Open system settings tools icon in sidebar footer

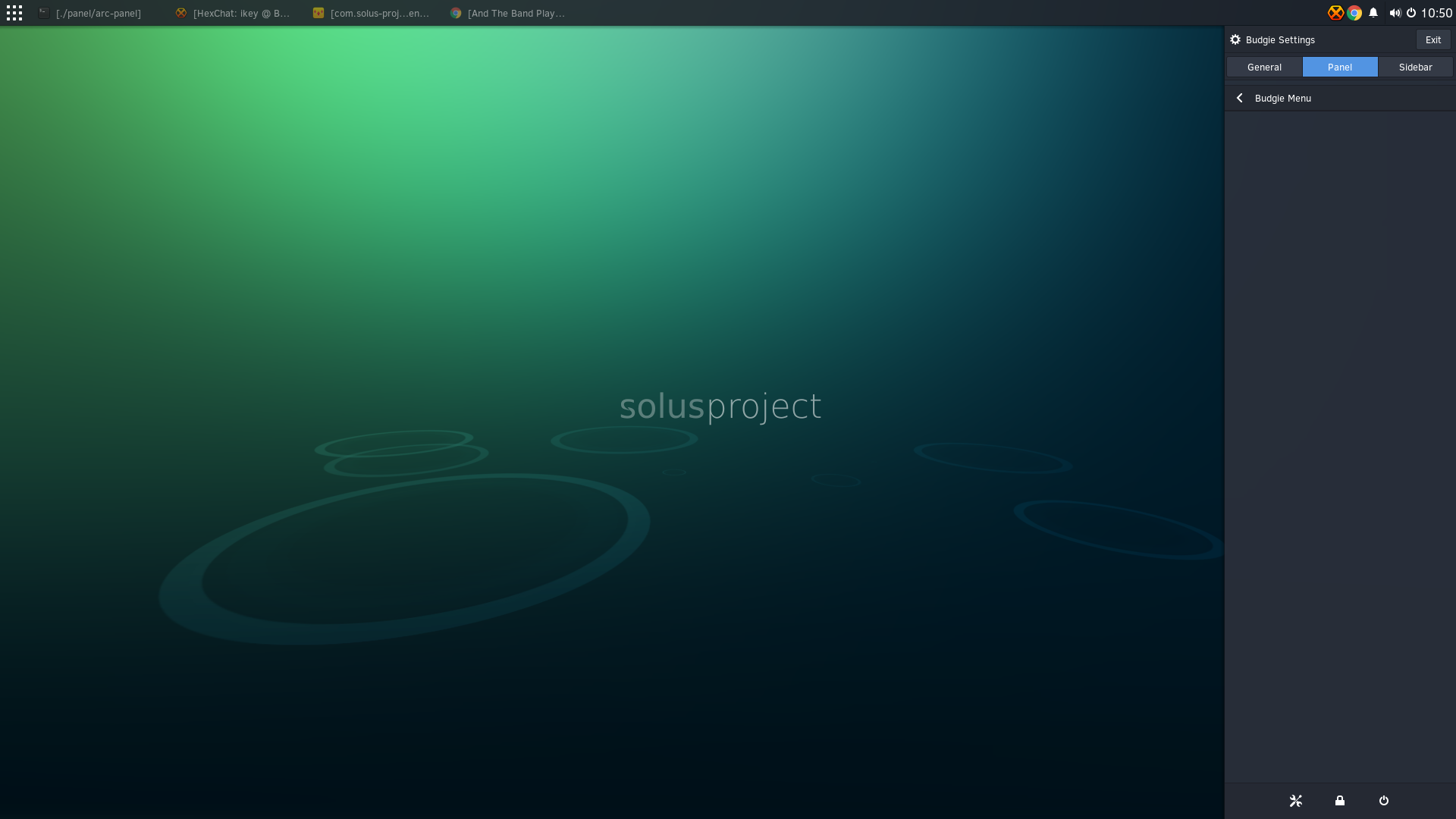tap(1296, 801)
